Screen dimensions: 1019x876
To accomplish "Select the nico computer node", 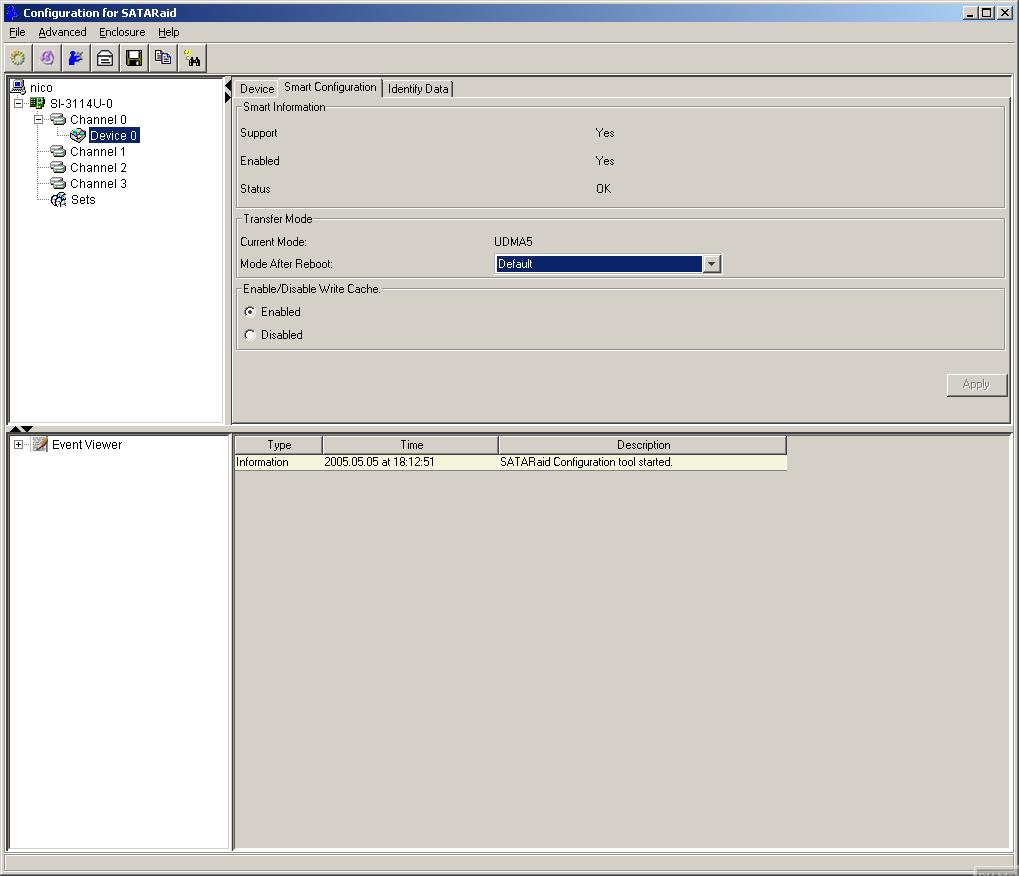I will (x=41, y=88).
